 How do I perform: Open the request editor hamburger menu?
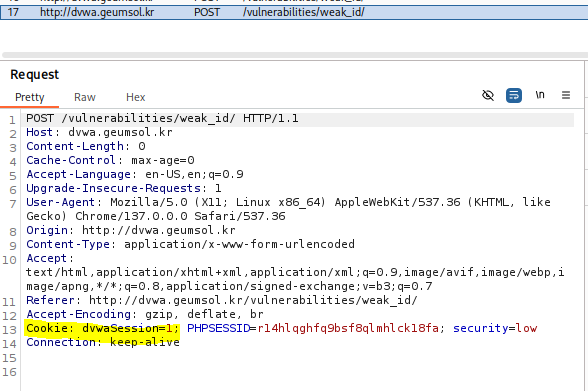coord(566,95)
